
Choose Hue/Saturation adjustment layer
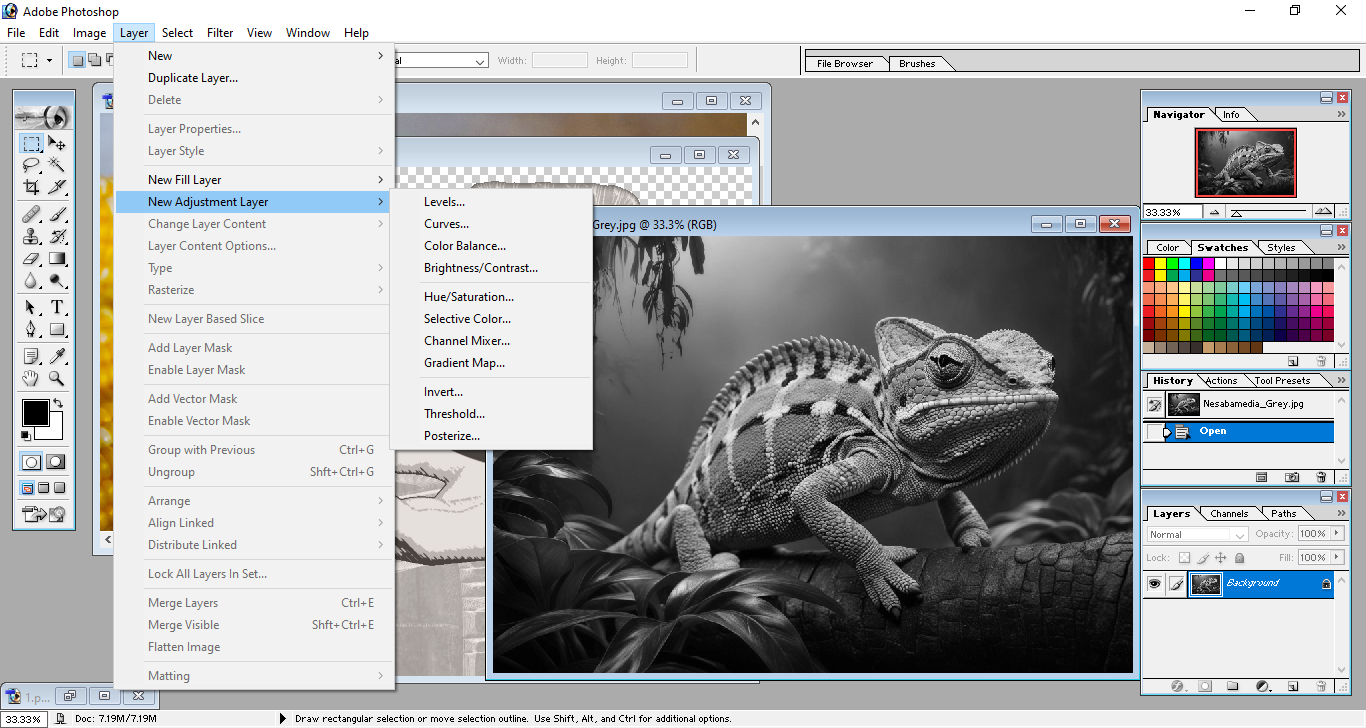(x=469, y=297)
